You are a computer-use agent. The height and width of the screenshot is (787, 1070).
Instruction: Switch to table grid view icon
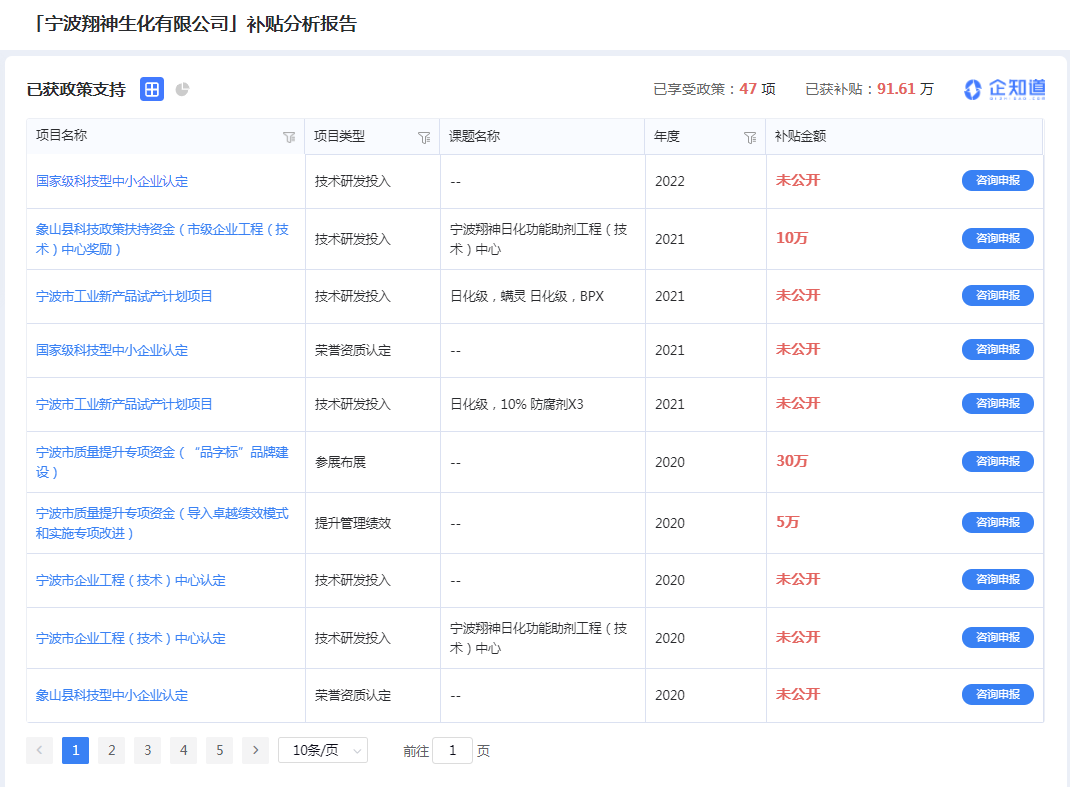tap(151, 89)
